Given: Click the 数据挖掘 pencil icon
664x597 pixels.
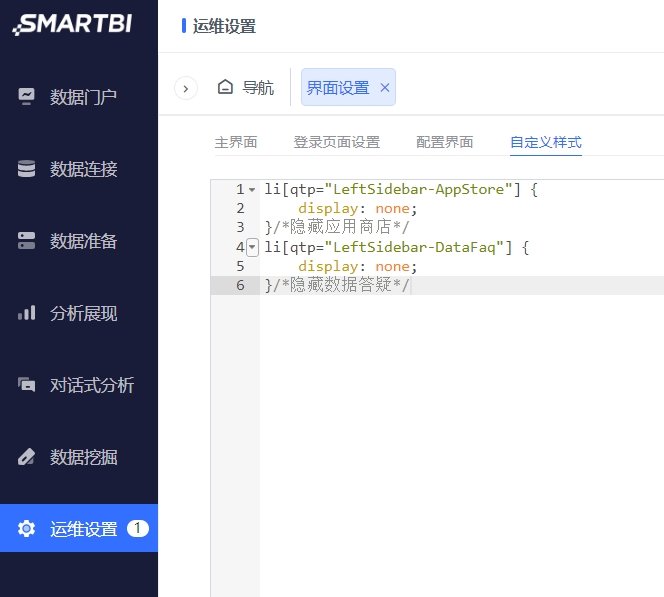Looking at the screenshot, I should pyautogui.click(x=26, y=457).
